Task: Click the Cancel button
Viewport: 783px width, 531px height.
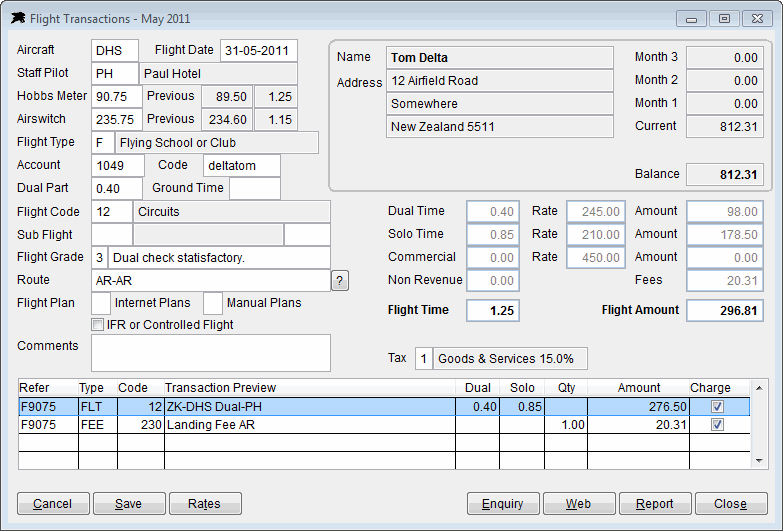Action: tap(53, 504)
